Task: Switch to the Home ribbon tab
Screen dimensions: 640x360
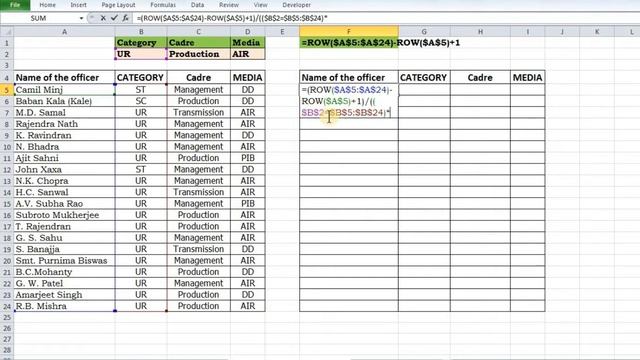Action: click(47, 5)
